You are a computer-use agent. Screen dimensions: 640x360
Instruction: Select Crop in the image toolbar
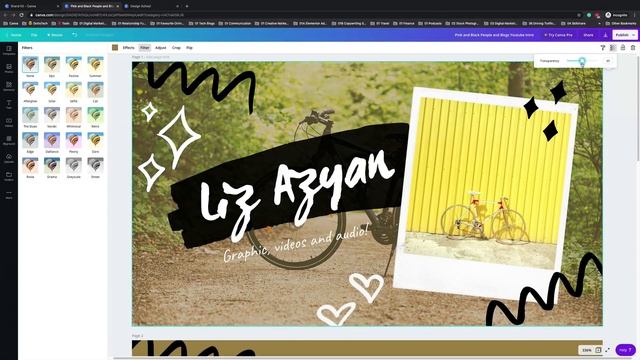click(176, 48)
